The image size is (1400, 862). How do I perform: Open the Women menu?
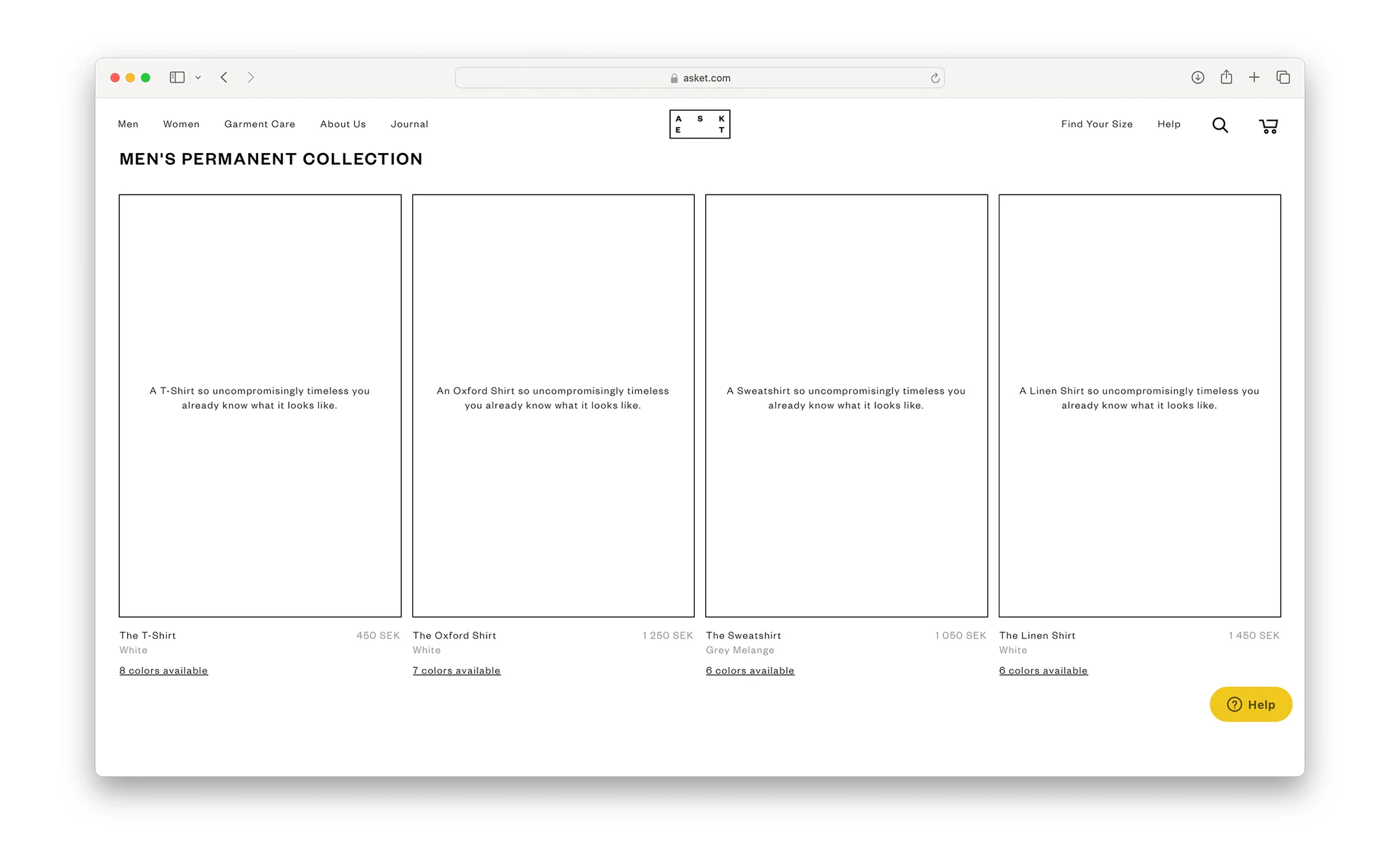tap(181, 124)
